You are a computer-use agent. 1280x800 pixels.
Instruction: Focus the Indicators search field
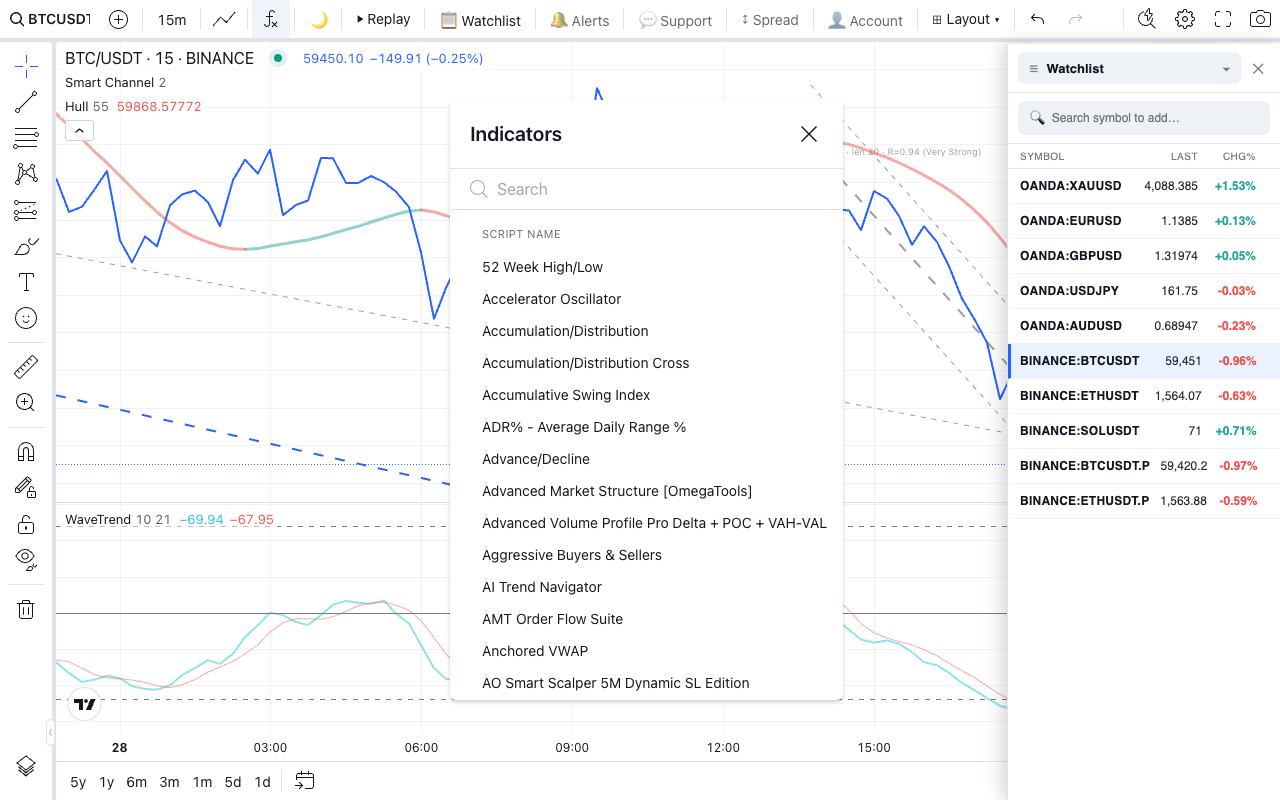646,189
